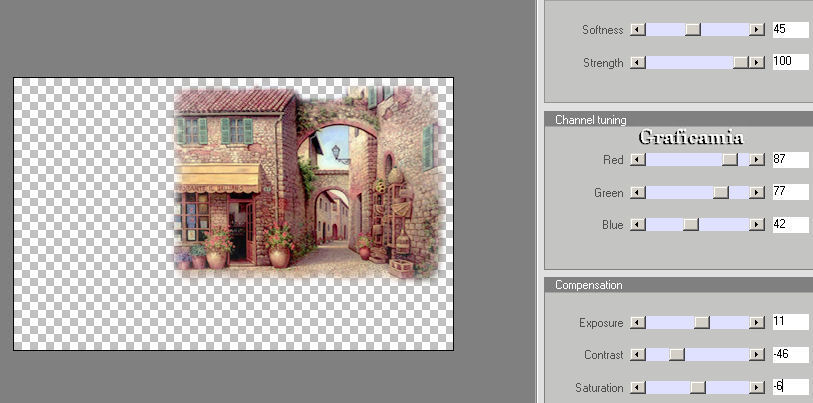Image resolution: width=813 pixels, height=403 pixels.
Task: Click the Contrast value field showing -46
Action: coord(790,355)
